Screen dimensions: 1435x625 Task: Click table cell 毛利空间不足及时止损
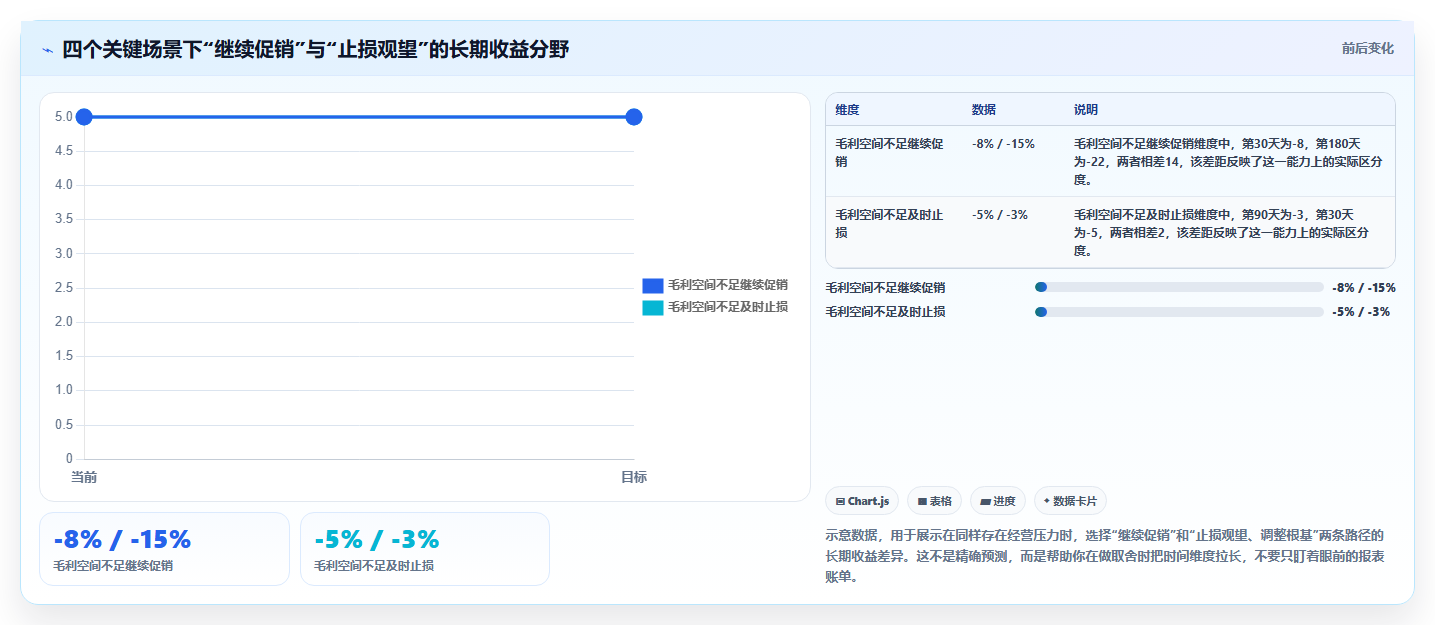[889, 223]
